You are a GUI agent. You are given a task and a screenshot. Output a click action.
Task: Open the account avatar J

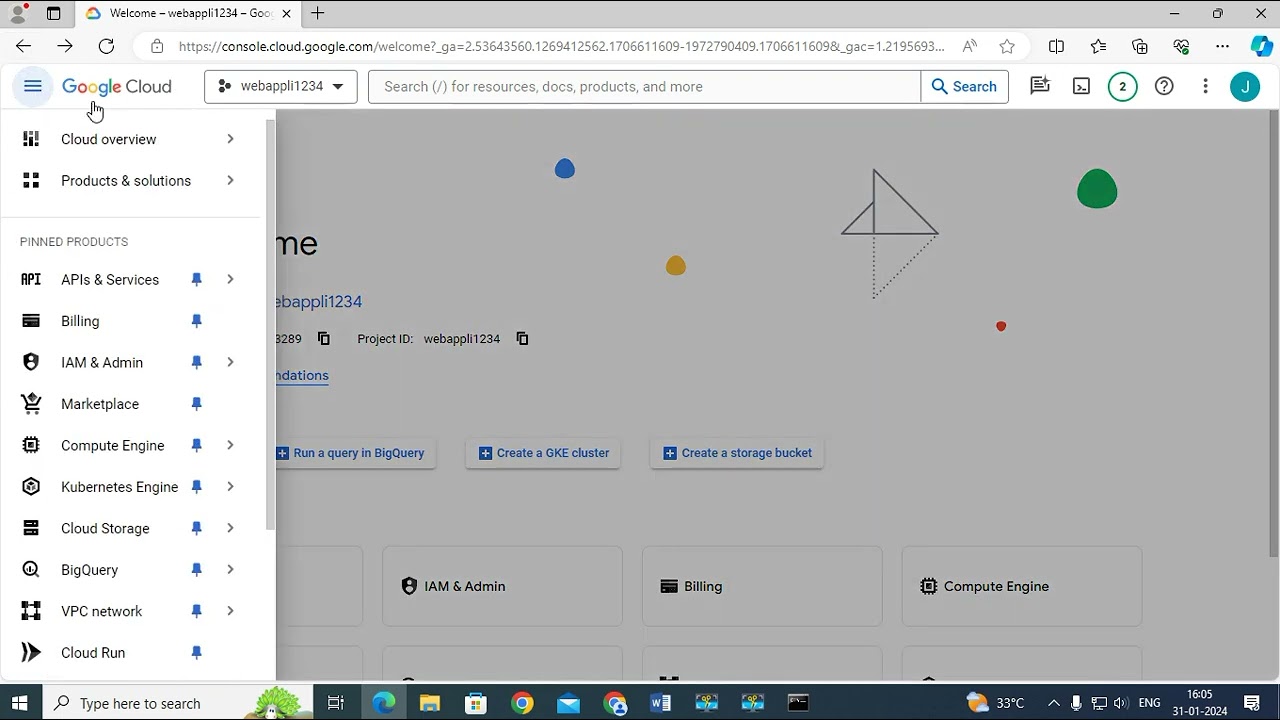point(1245,86)
